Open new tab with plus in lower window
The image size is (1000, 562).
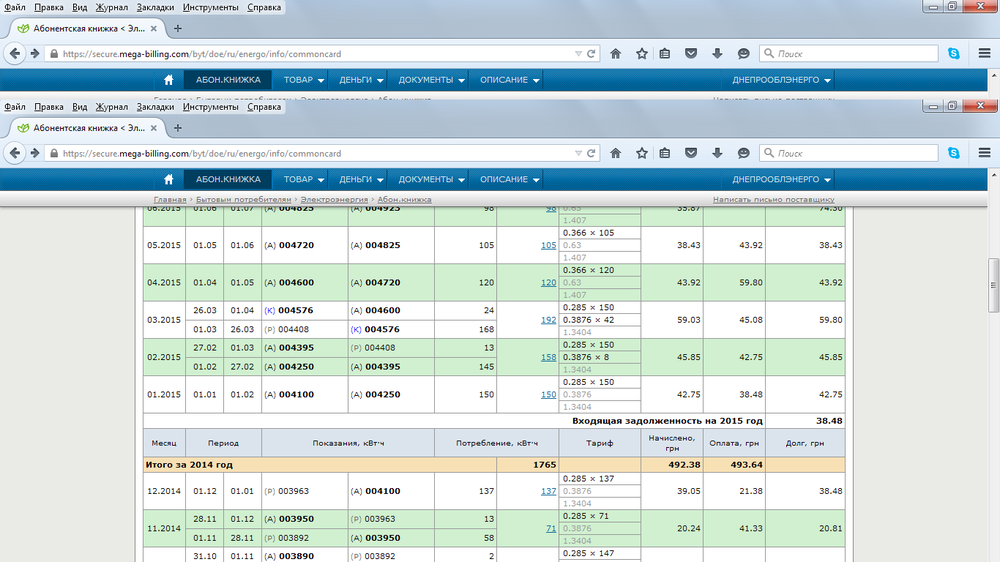tap(178, 128)
